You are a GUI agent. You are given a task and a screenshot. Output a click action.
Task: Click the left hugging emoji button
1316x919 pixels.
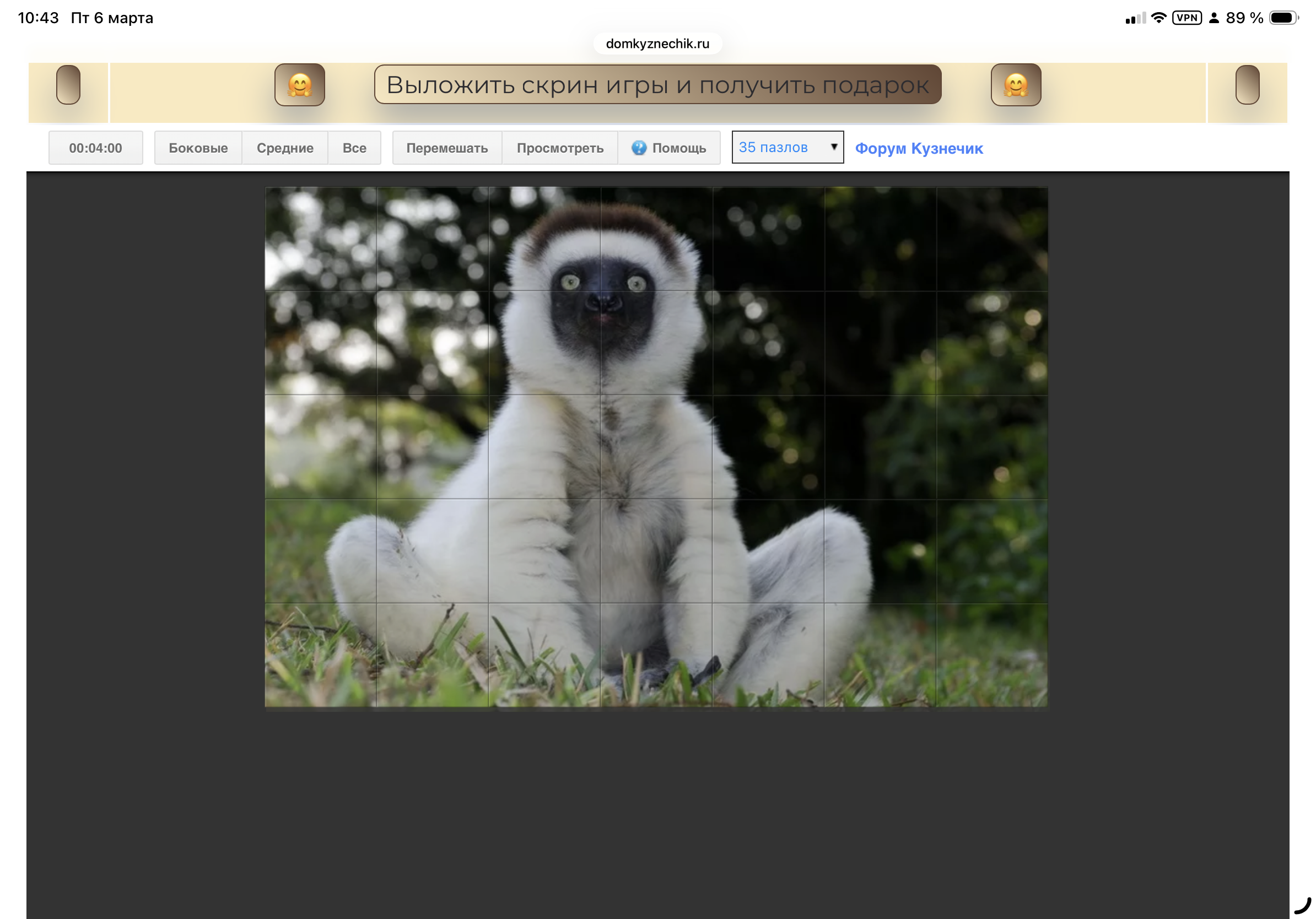click(x=299, y=85)
